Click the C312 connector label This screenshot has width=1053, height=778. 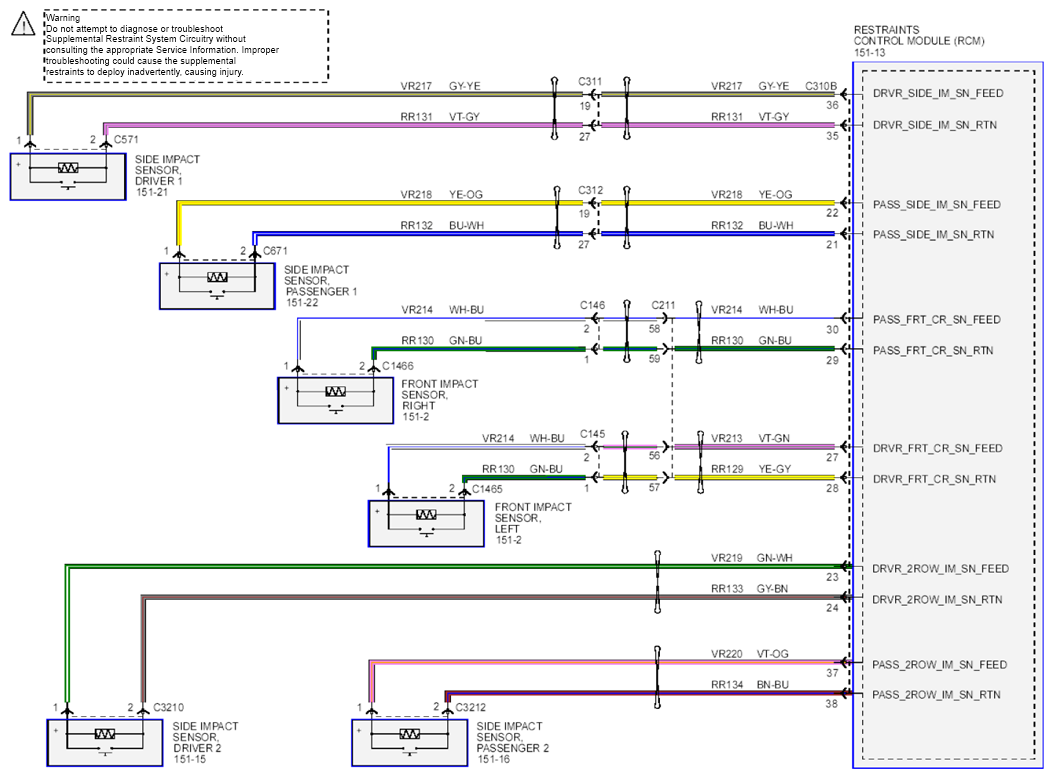click(591, 190)
